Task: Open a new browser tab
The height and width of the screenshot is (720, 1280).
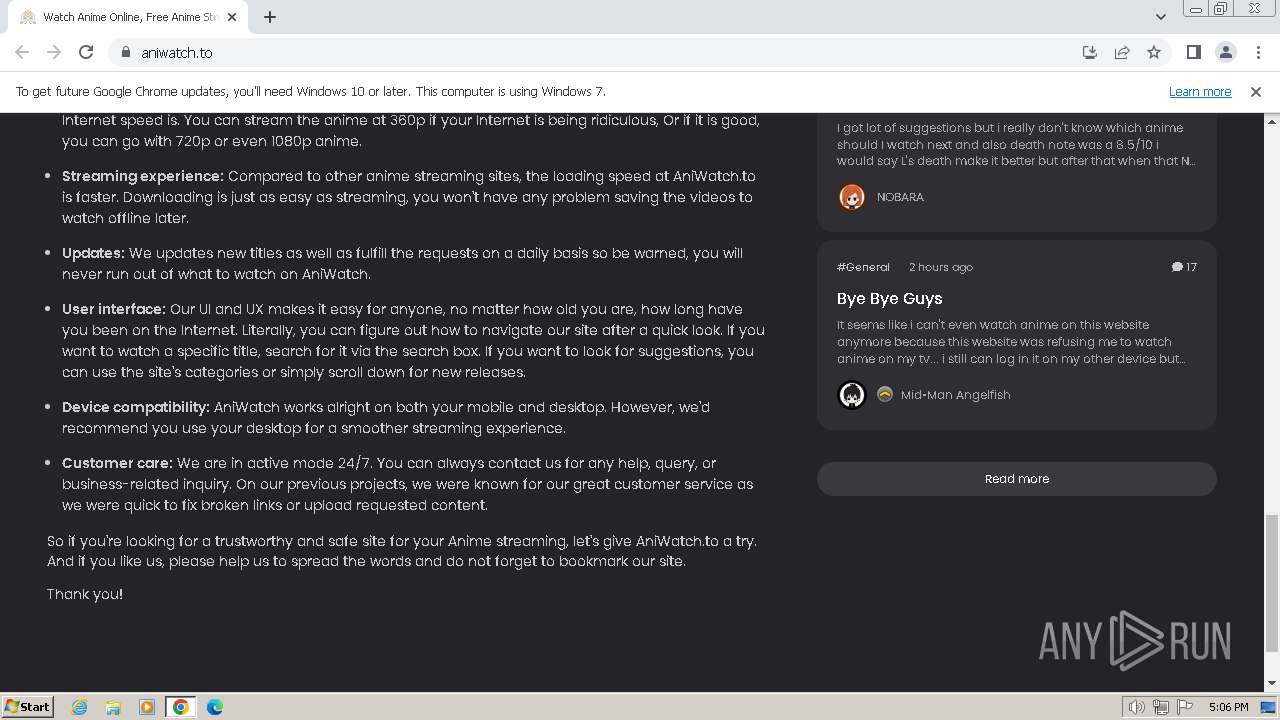Action: (x=270, y=17)
